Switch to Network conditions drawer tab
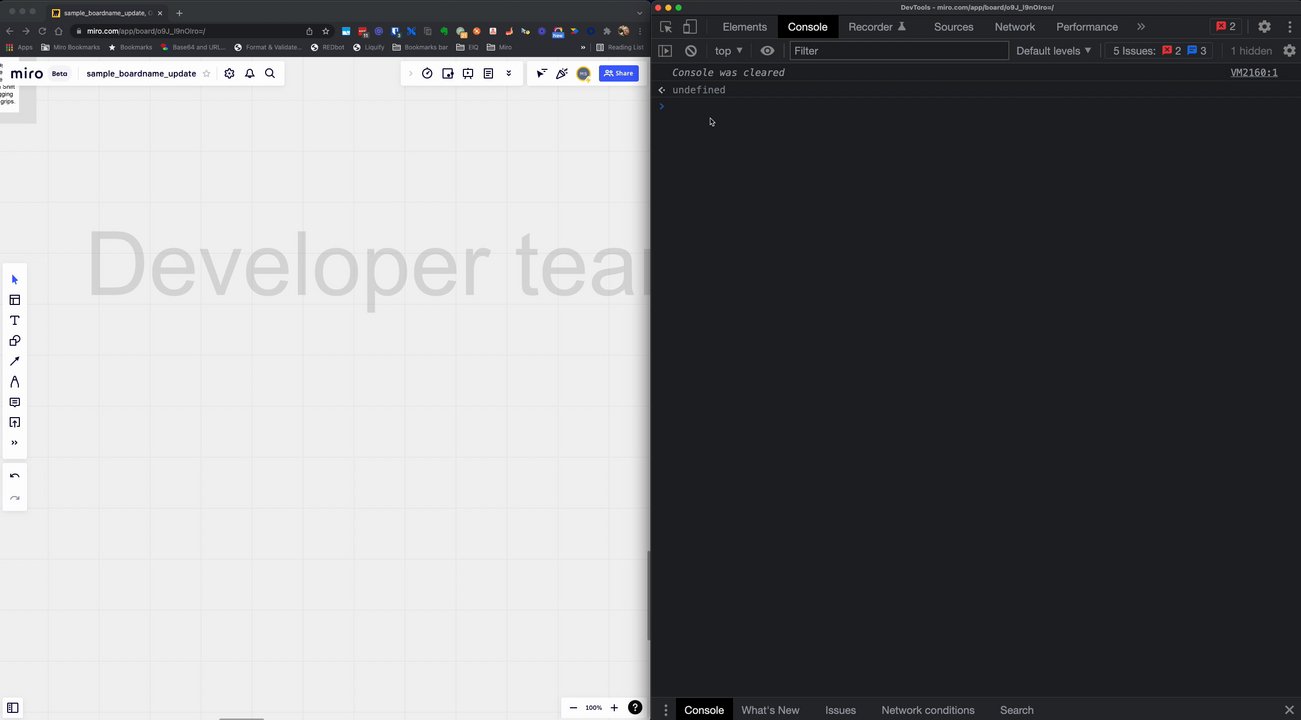1301x720 pixels. click(928, 710)
